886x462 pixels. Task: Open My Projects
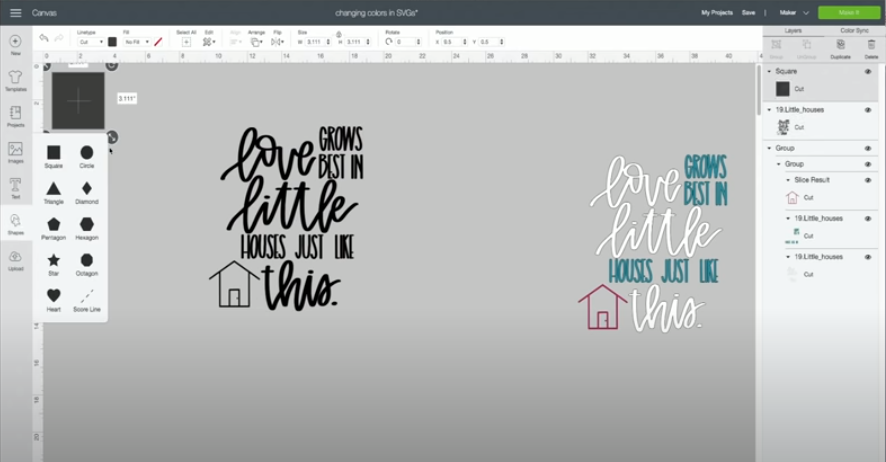point(716,12)
